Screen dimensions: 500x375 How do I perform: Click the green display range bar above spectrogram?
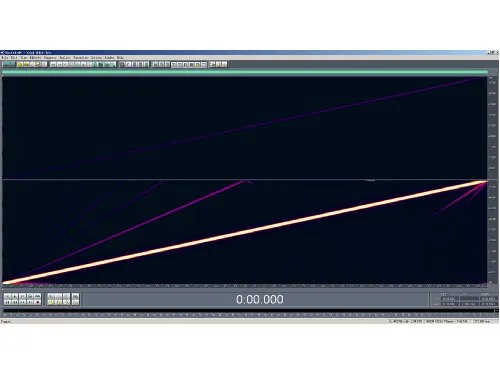point(245,72)
